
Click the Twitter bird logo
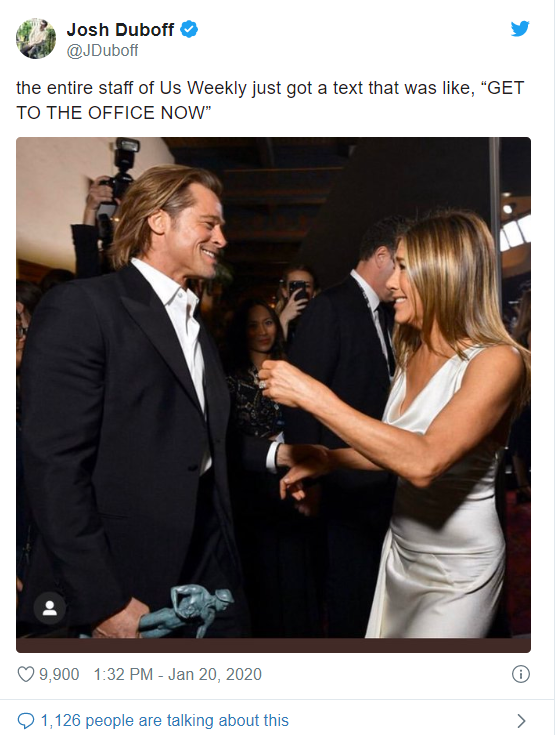coord(520,29)
